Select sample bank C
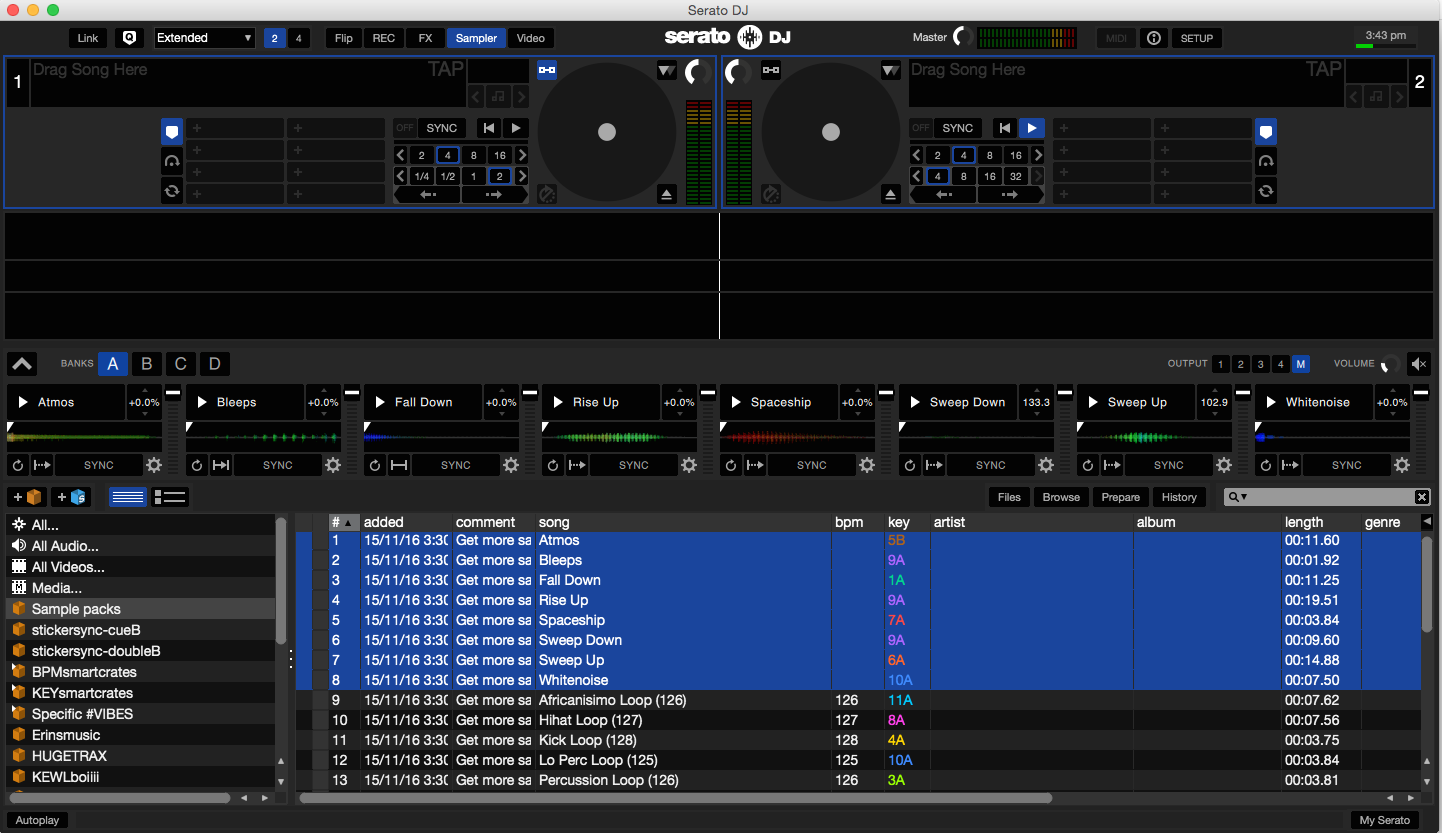 coord(180,364)
